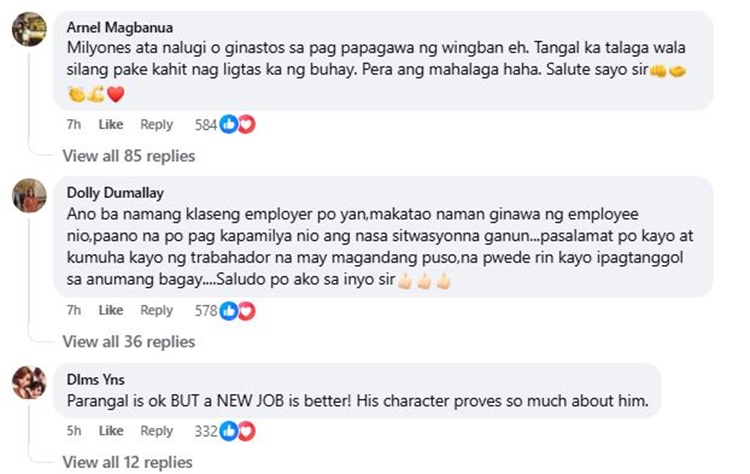750x474 pixels.
Task: Reply to Arnel Magbanua's comment
Action: click(x=156, y=124)
